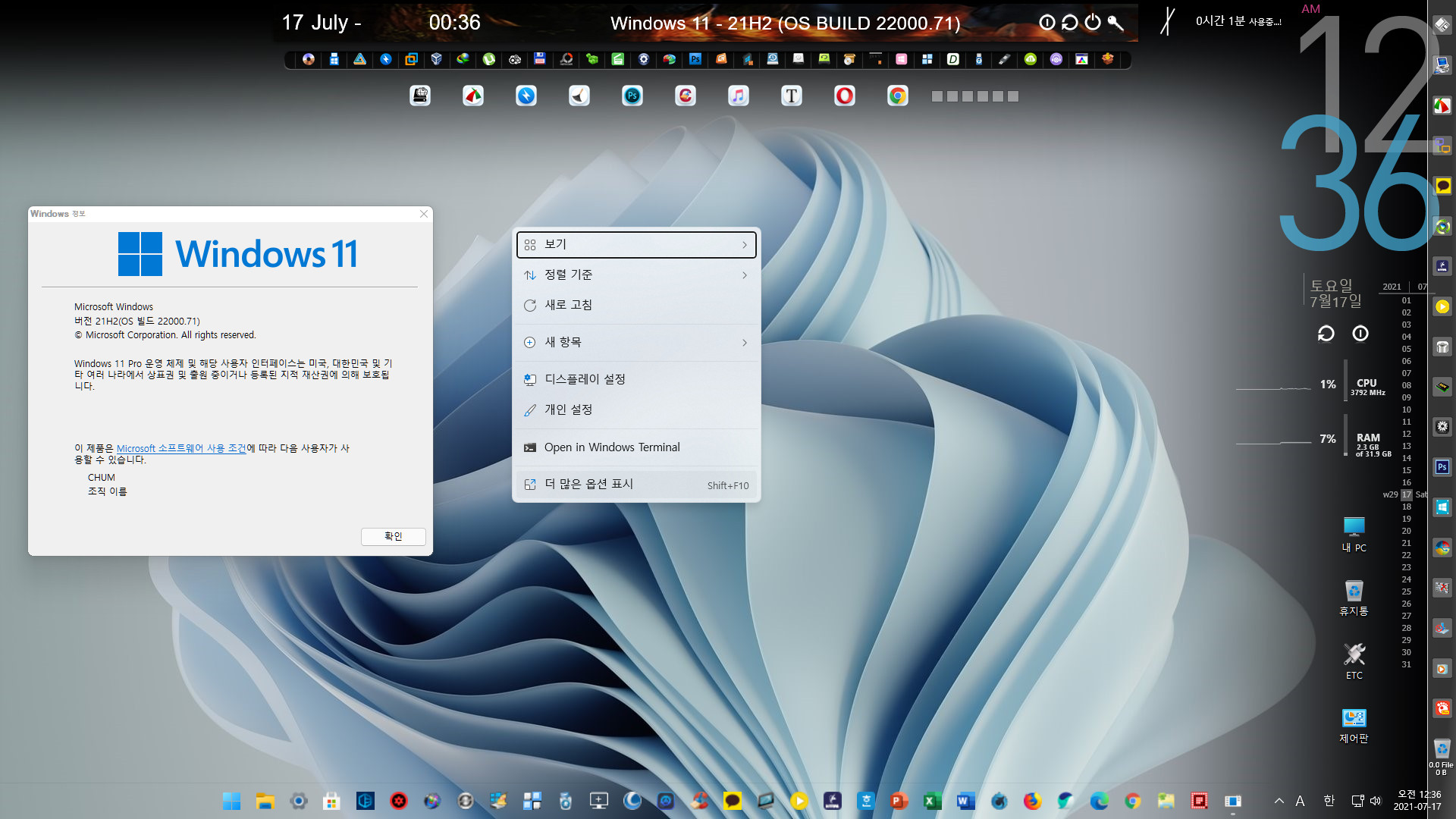Image resolution: width=1456 pixels, height=819 pixels.
Task: Toggle the 한 Korean IME indicator
Action: pyautogui.click(x=1329, y=801)
